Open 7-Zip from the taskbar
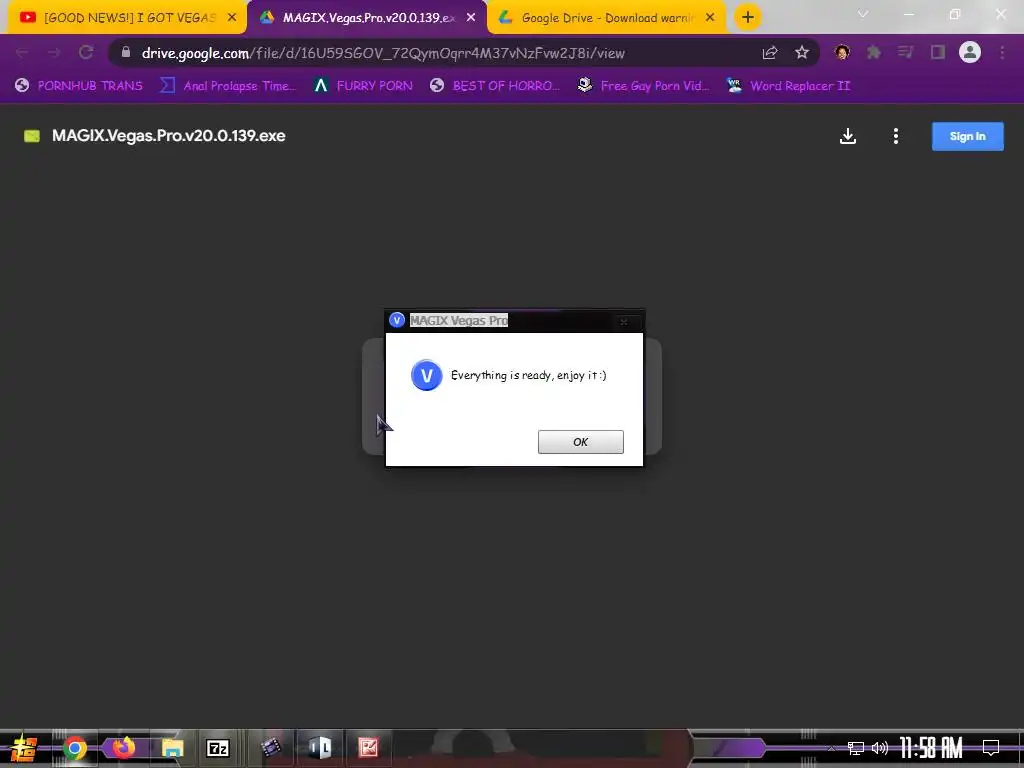Viewport: 1024px width, 768px height. click(x=217, y=748)
